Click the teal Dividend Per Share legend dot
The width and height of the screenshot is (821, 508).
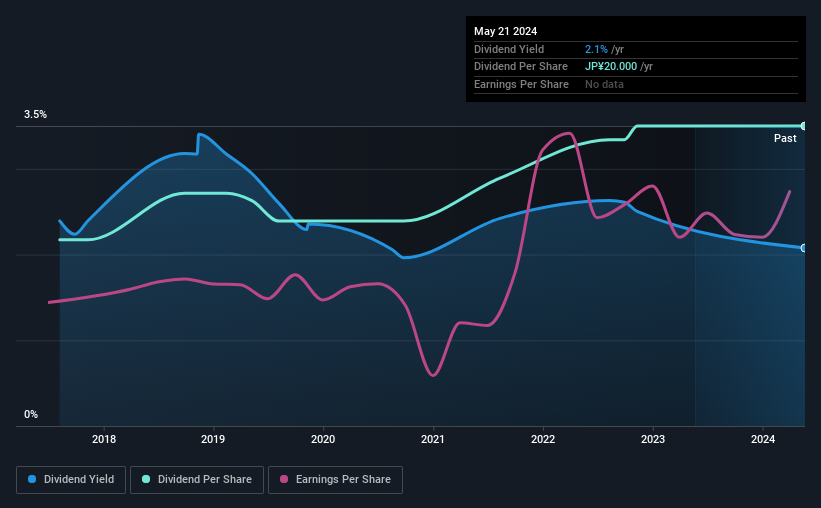click(x=146, y=480)
